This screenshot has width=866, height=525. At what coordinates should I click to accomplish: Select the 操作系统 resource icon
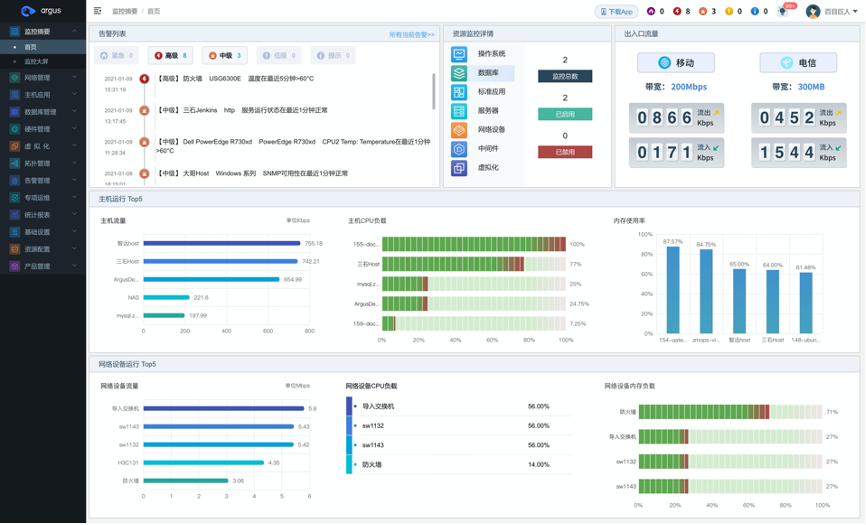(459, 54)
